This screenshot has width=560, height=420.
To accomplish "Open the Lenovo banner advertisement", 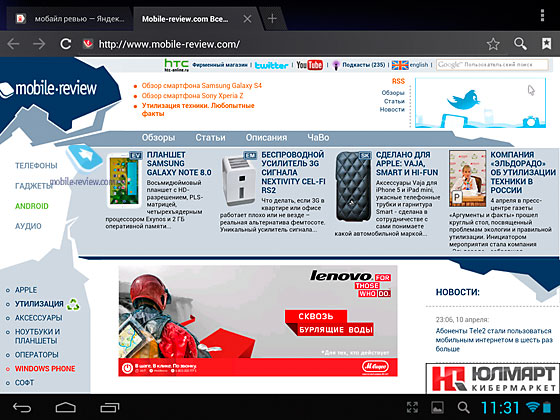I will [x=258, y=321].
